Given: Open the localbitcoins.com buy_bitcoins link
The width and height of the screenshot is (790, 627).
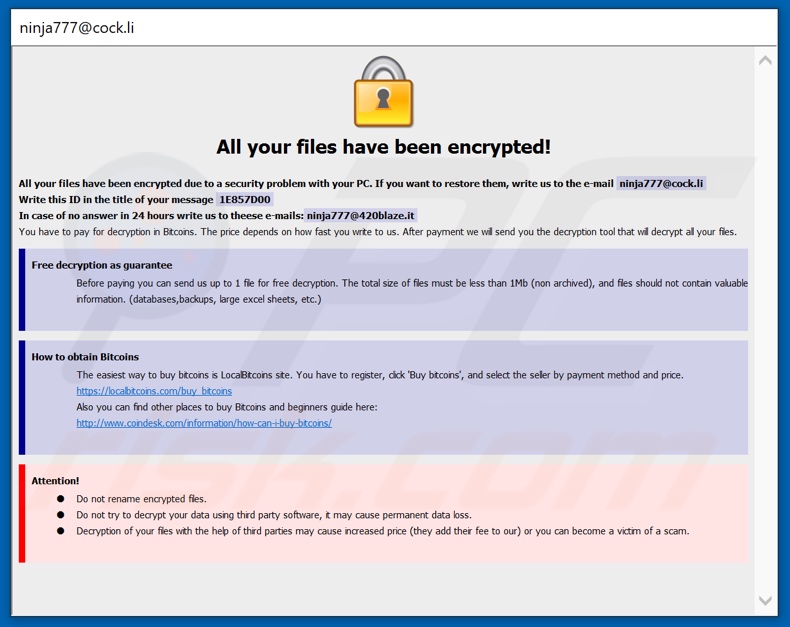Looking at the screenshot, I should pos(154,391).
